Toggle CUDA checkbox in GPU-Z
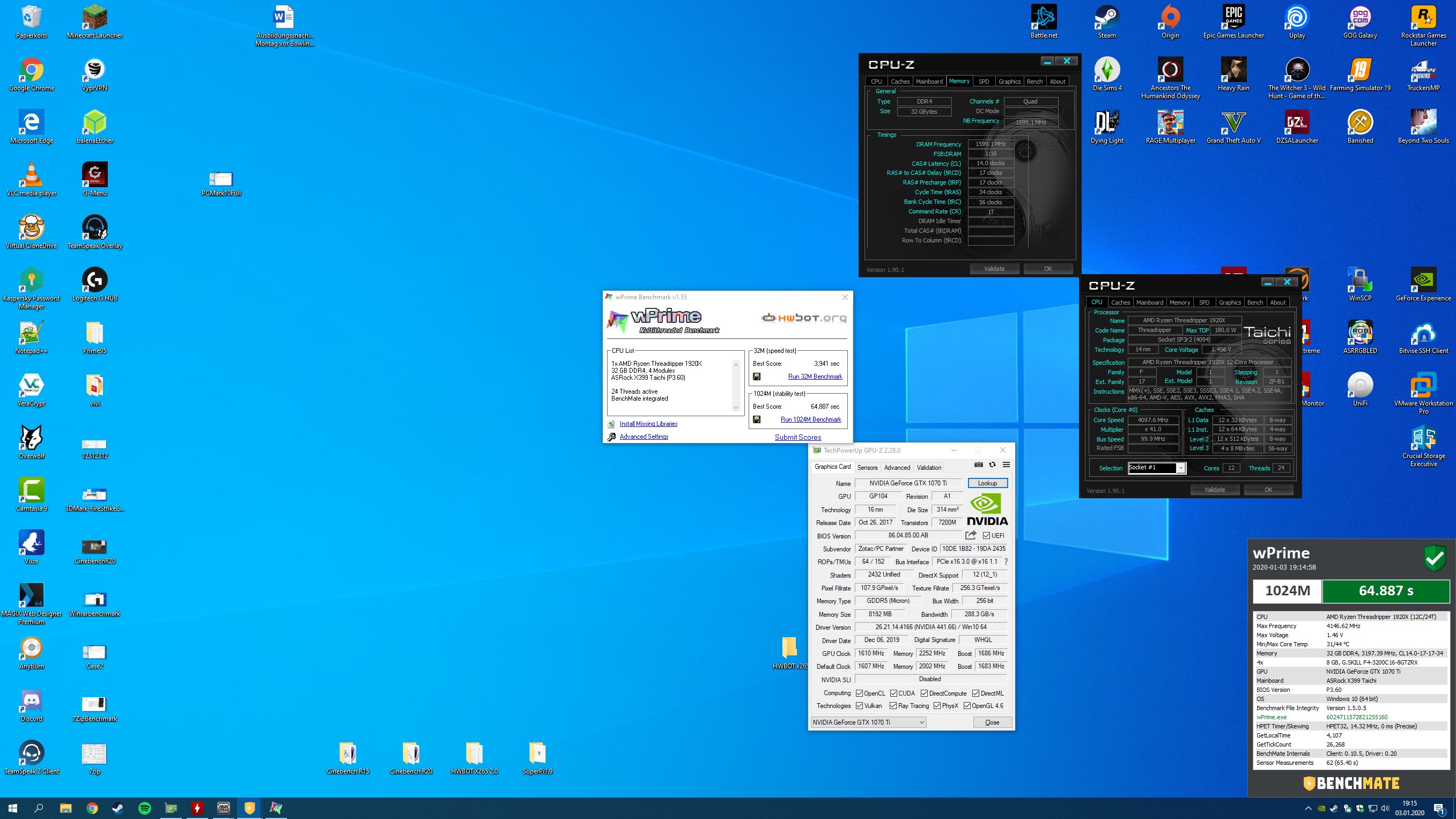This screenshot has width=1456, height=819. 893,693
